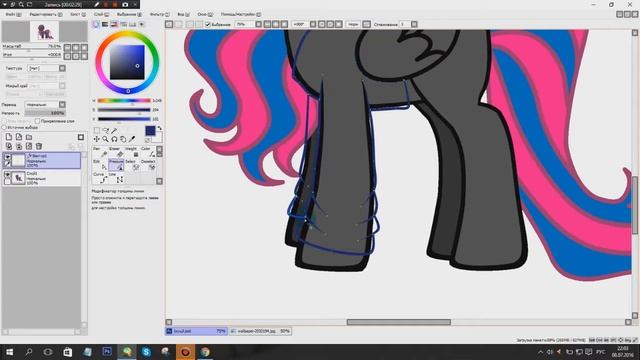This screenshot has width=640, height=360.
Task: Open the Окно menu
Action: tap(205, 14)
